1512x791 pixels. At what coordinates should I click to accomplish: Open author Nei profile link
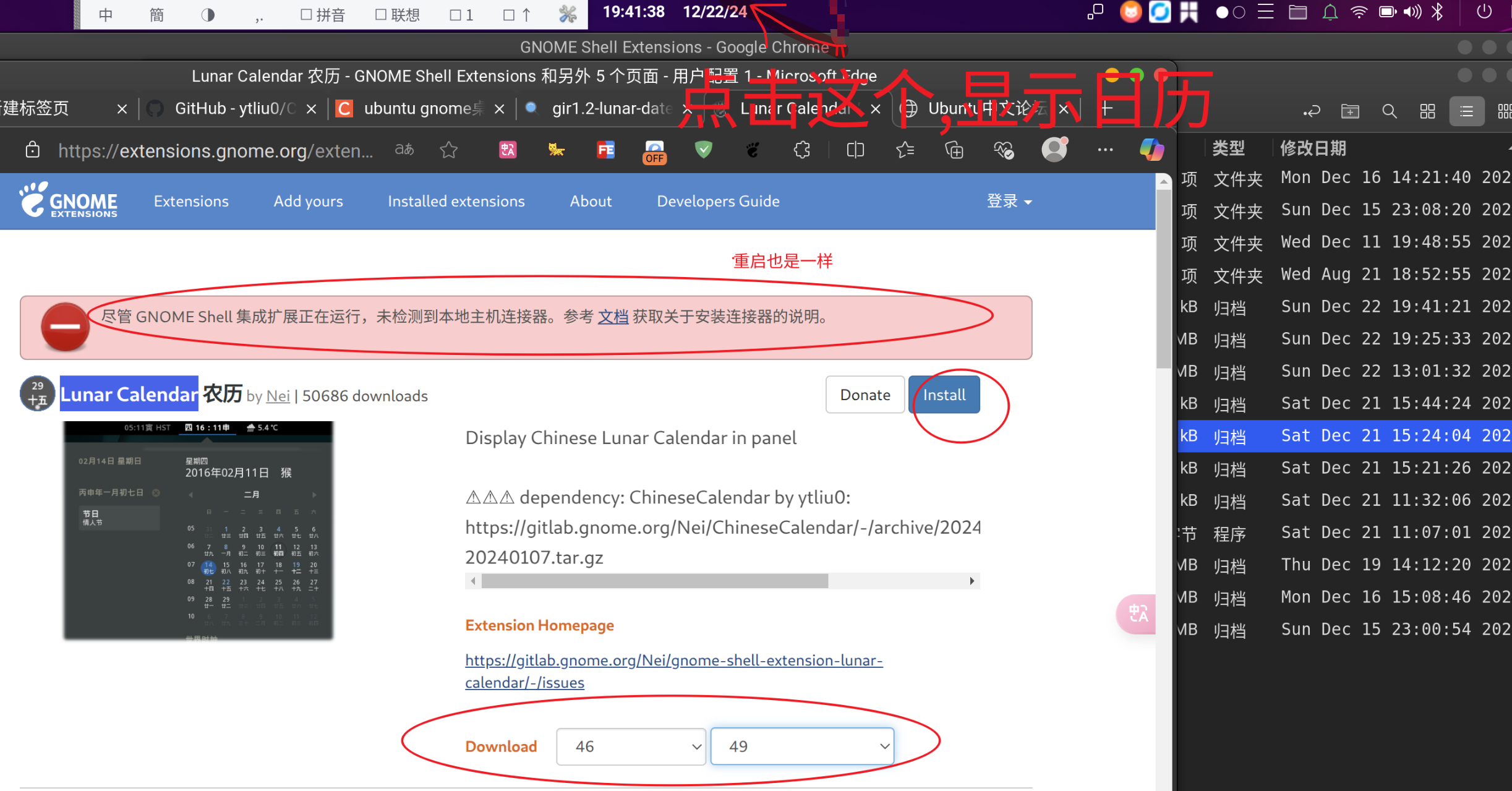[x=278, y=396]
